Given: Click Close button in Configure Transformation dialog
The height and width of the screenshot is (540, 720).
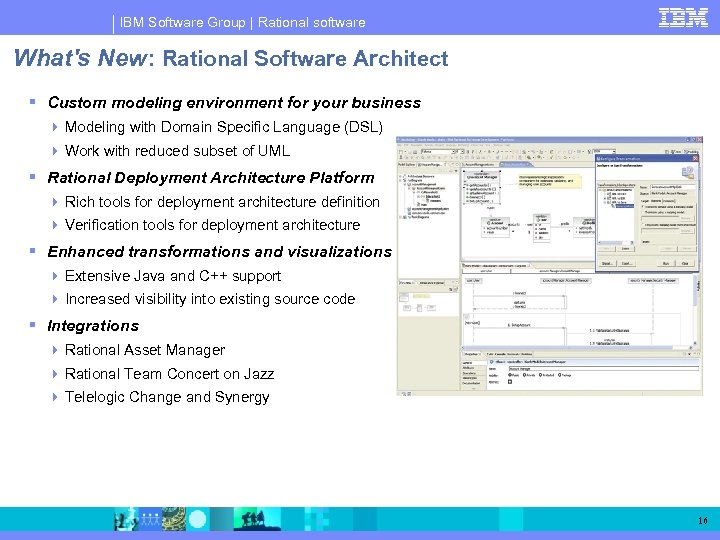Looking at the screenshot, I should click(685, 263).
